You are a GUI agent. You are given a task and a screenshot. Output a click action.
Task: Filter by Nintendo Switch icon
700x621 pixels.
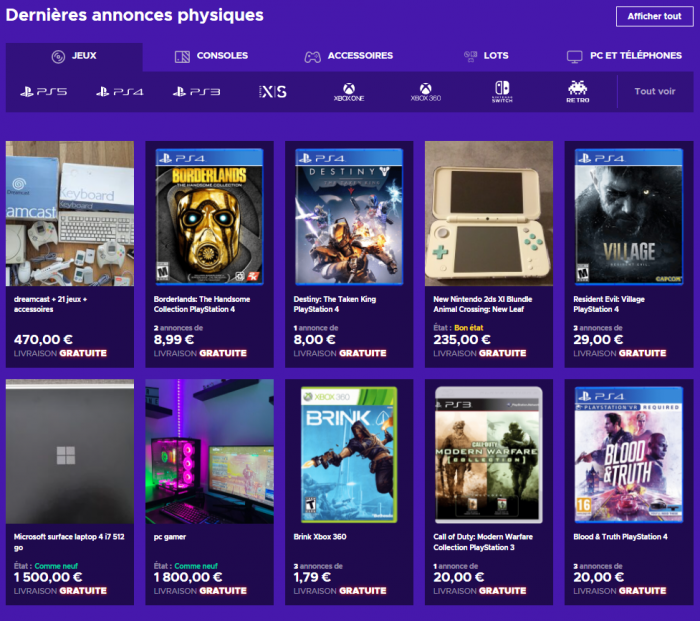(x=502, y=92)
